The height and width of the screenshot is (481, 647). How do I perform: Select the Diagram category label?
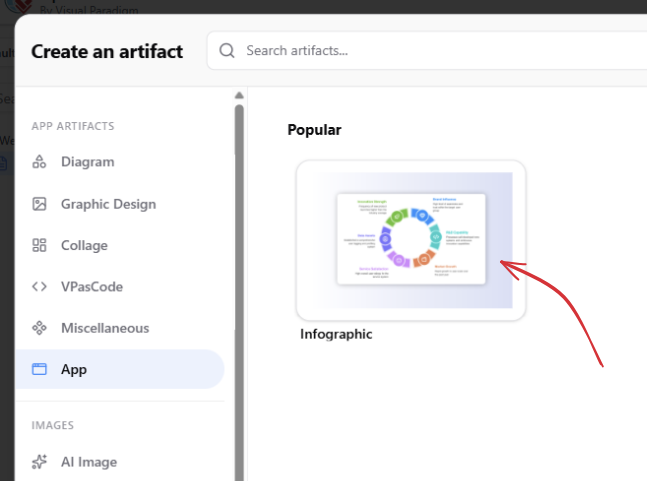point(87,162)
